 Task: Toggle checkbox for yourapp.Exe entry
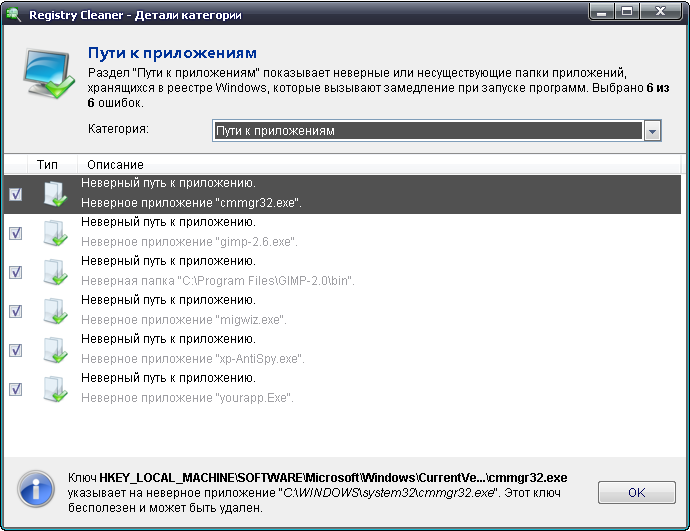(15, 389)
